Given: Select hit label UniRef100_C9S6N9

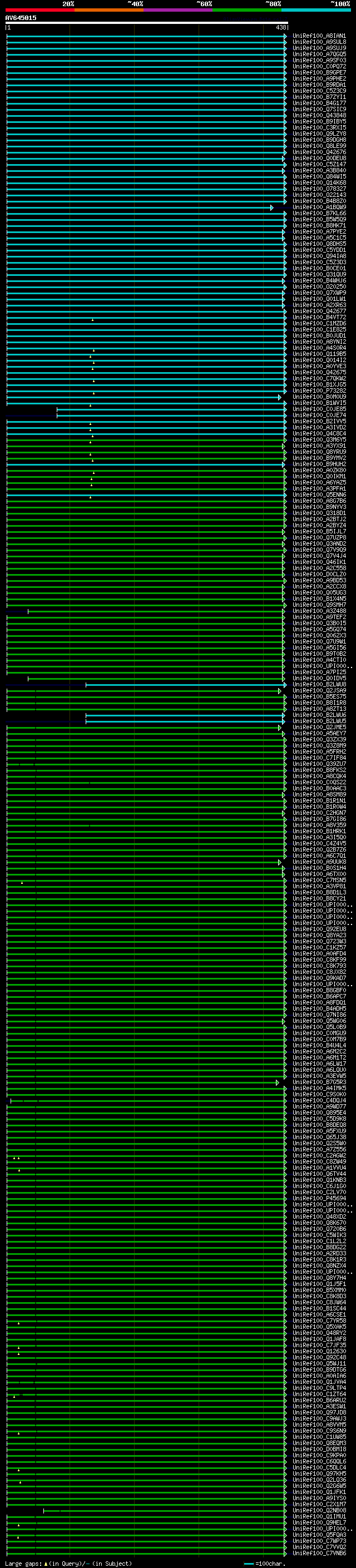Looking at the screenshot, I should (319, 1431).
